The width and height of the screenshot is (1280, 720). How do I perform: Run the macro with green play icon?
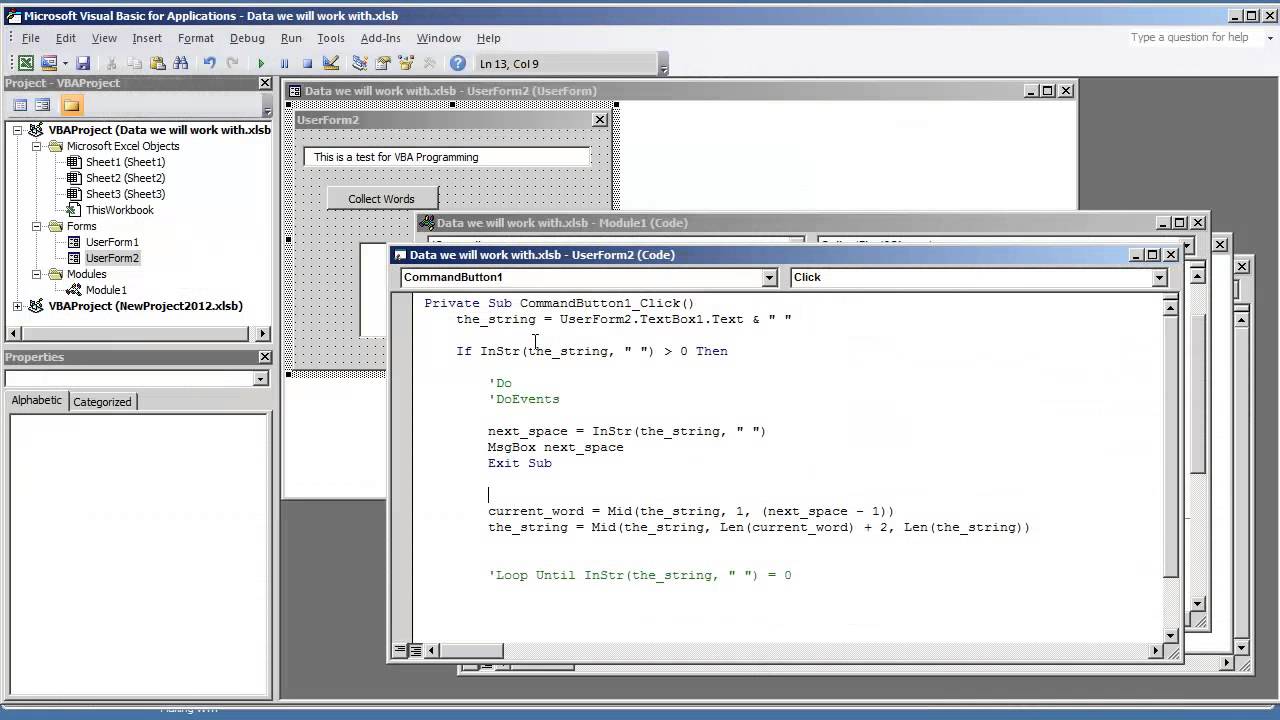pos(261,63)
